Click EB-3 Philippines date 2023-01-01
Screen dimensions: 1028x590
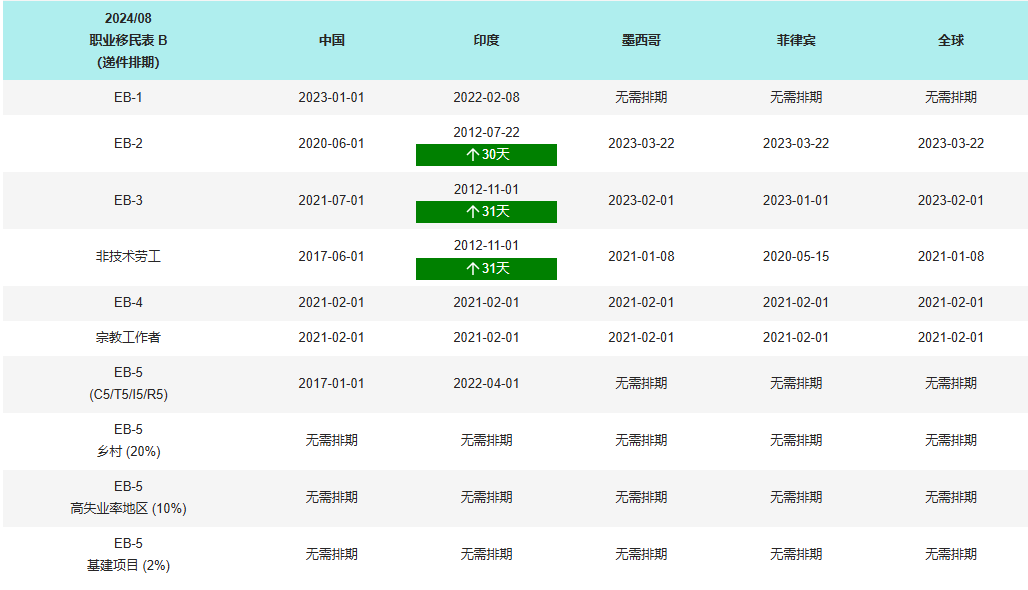click(795, 200)
